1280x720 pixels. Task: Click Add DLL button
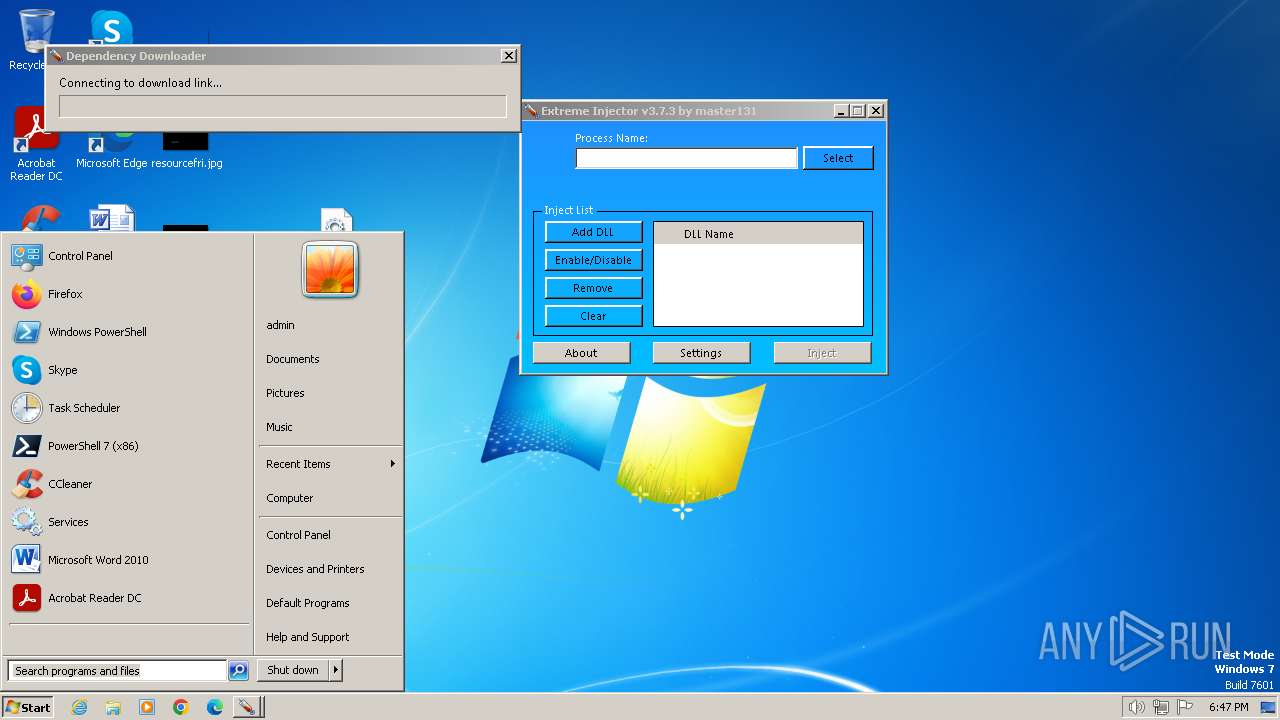coord(593,232)
